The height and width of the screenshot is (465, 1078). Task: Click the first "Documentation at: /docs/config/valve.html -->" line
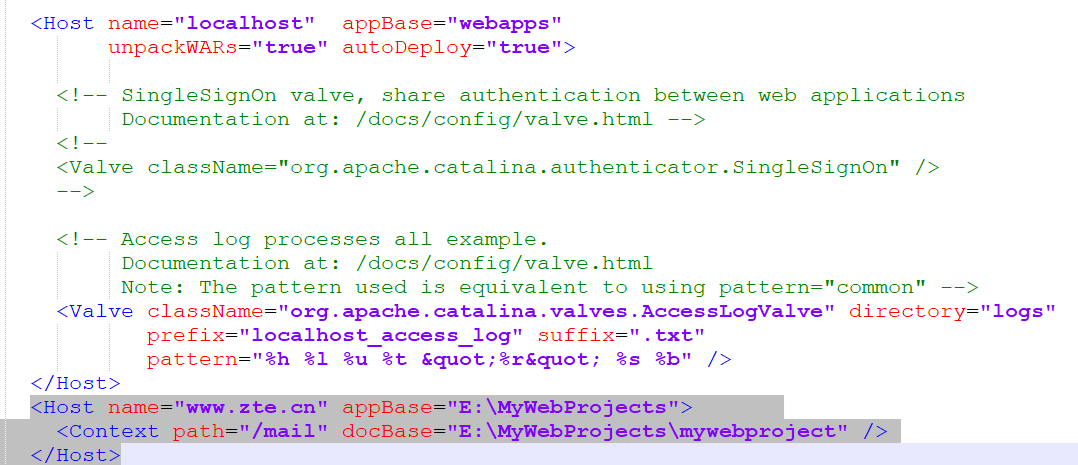point(413,119)
